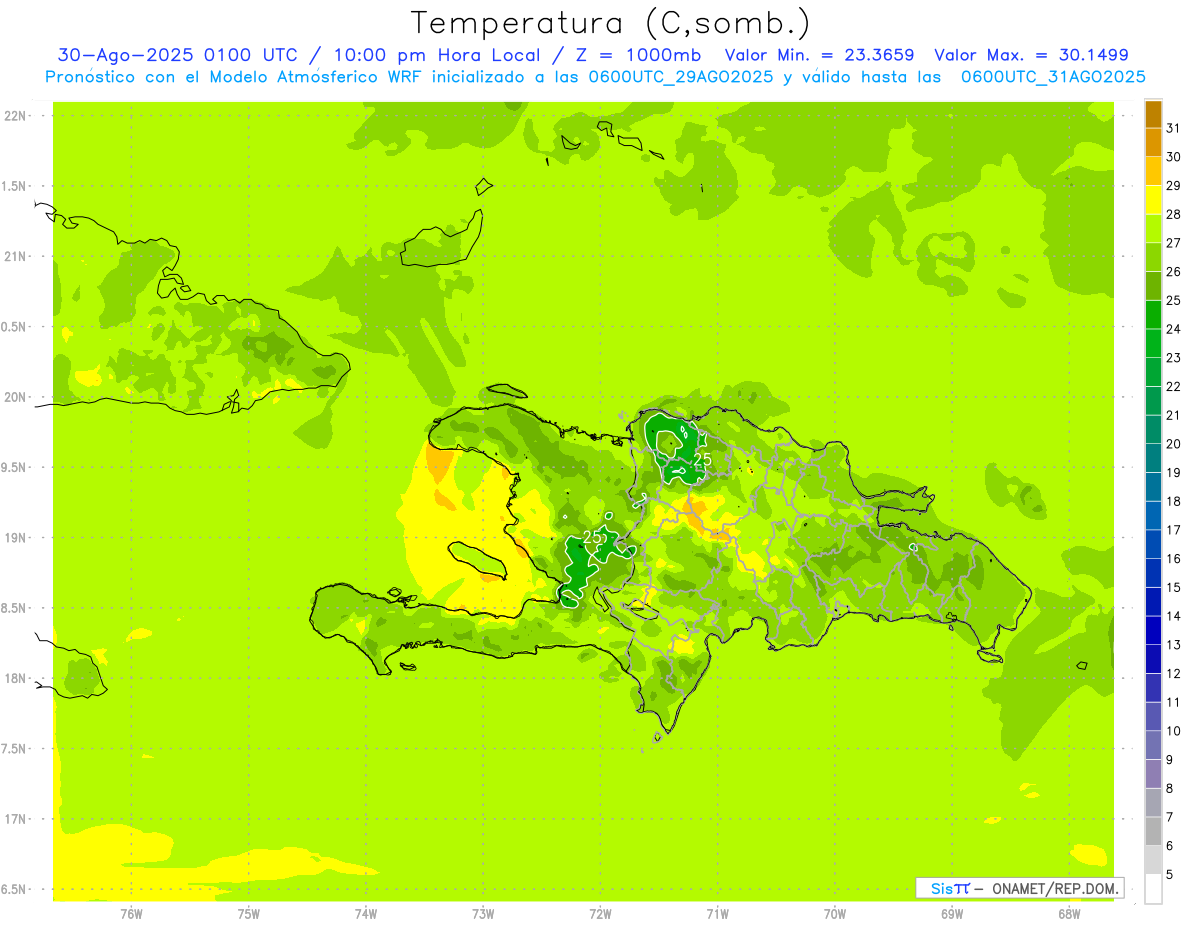Pick the dark blue swatch between 13 and 14
Viewport: 1200px width, 927px height.
1153,630
